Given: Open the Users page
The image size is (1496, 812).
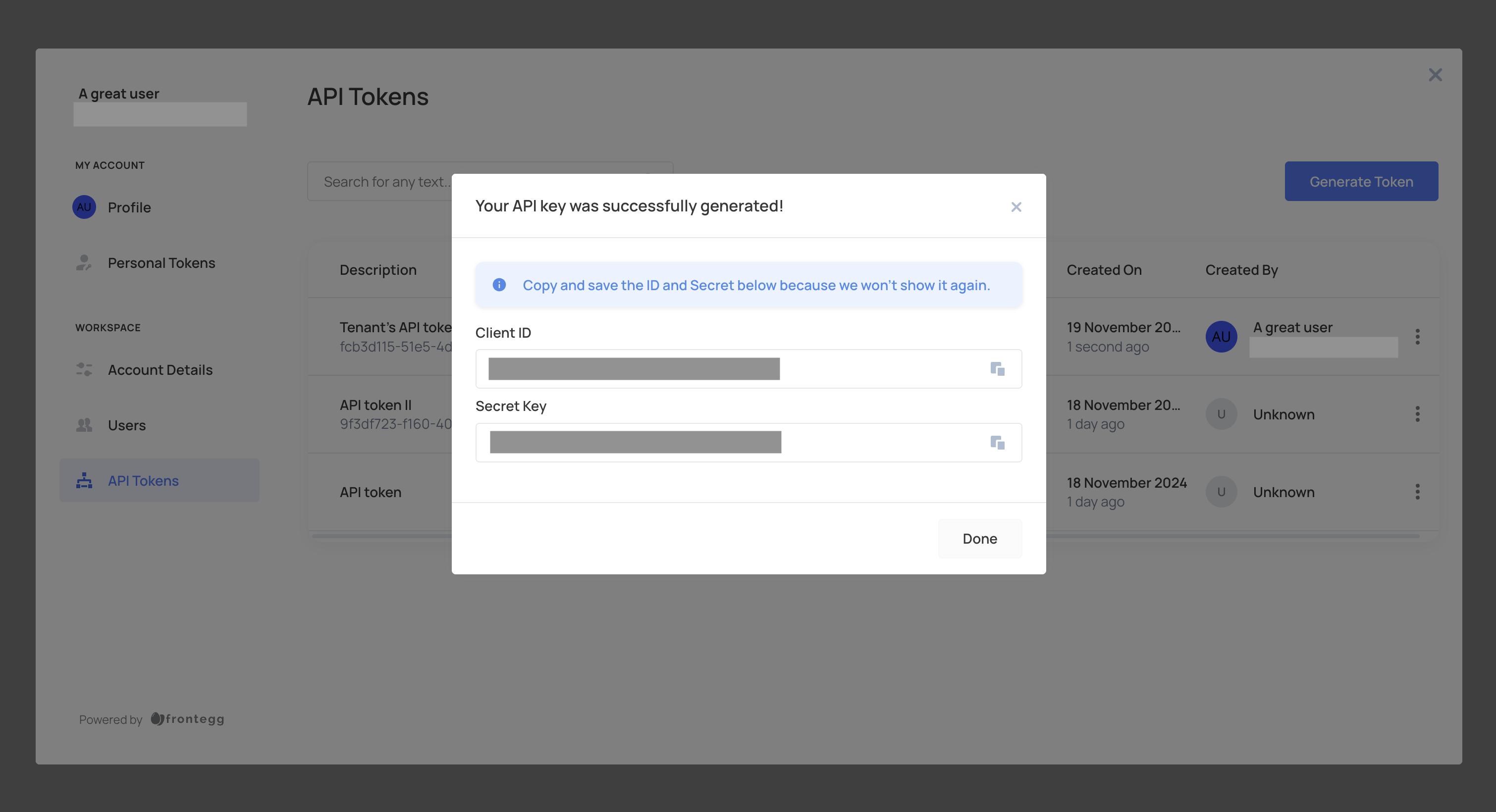Looking at the screenshot, I should [x=126, y=425].
